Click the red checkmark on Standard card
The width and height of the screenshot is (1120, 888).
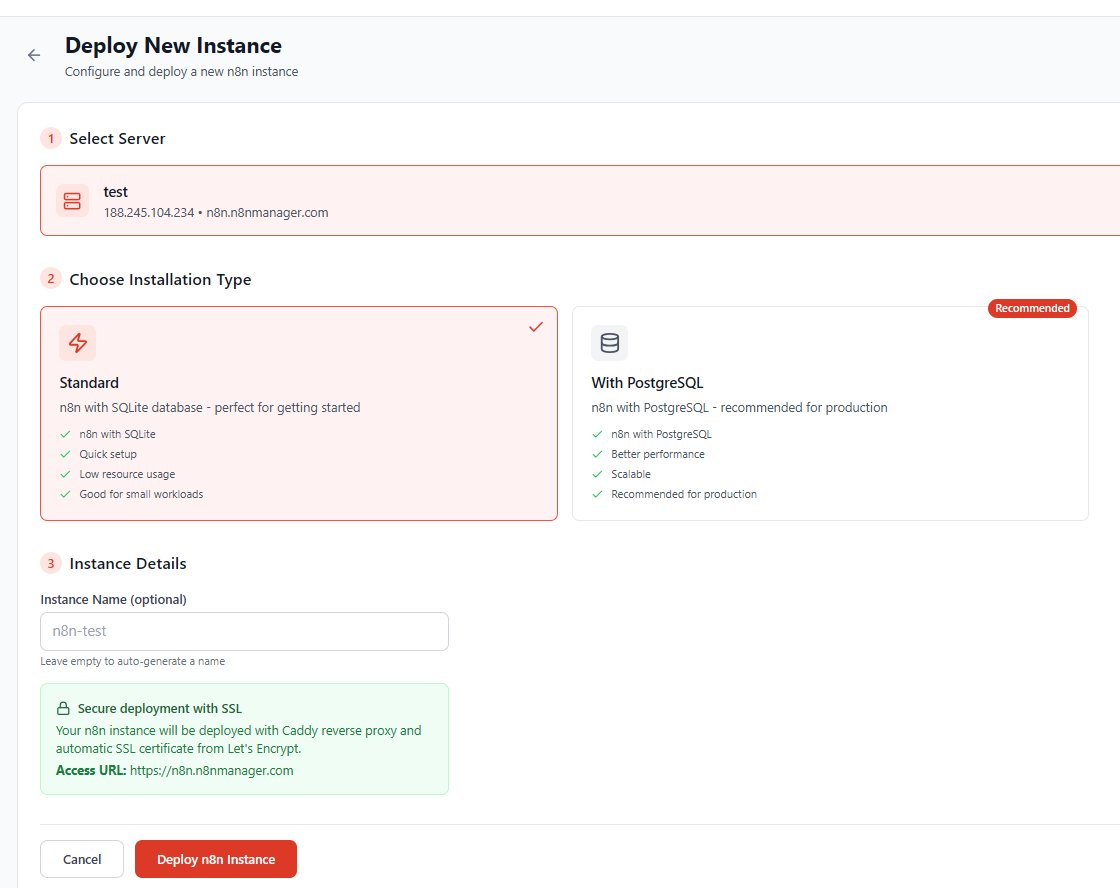coord(536,326)
